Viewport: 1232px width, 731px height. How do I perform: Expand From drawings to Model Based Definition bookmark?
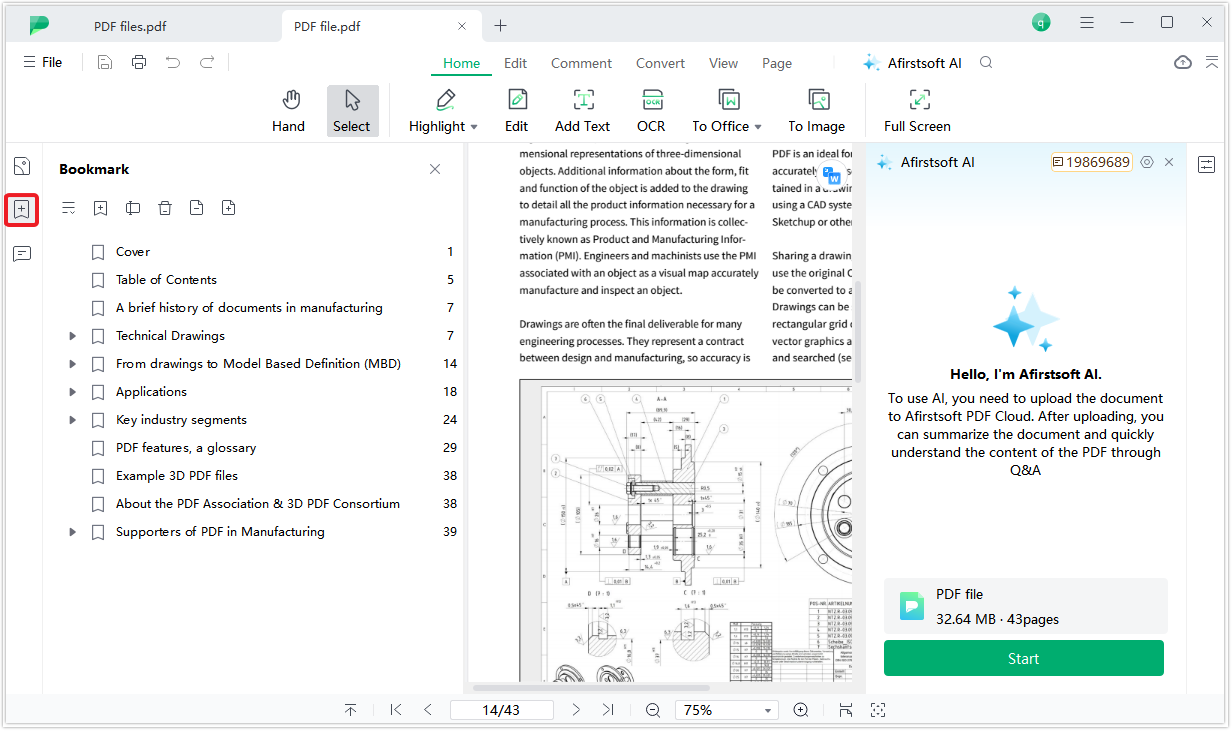point(72,364)
